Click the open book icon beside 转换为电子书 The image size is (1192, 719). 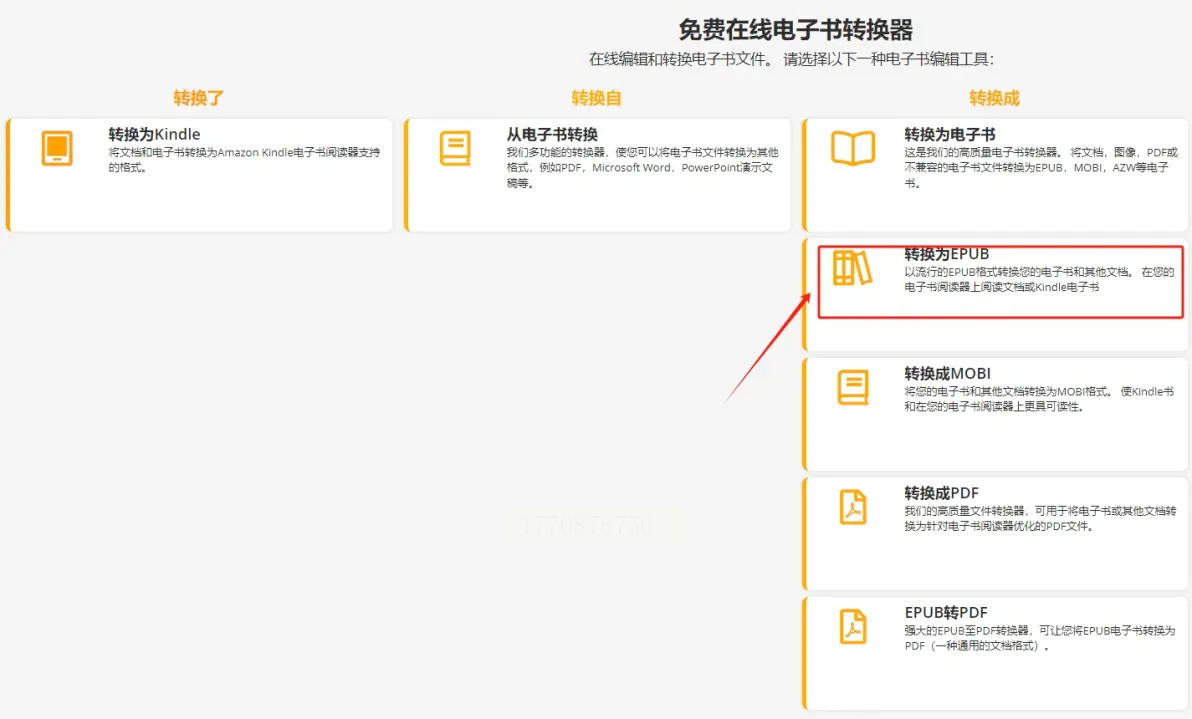853,148
